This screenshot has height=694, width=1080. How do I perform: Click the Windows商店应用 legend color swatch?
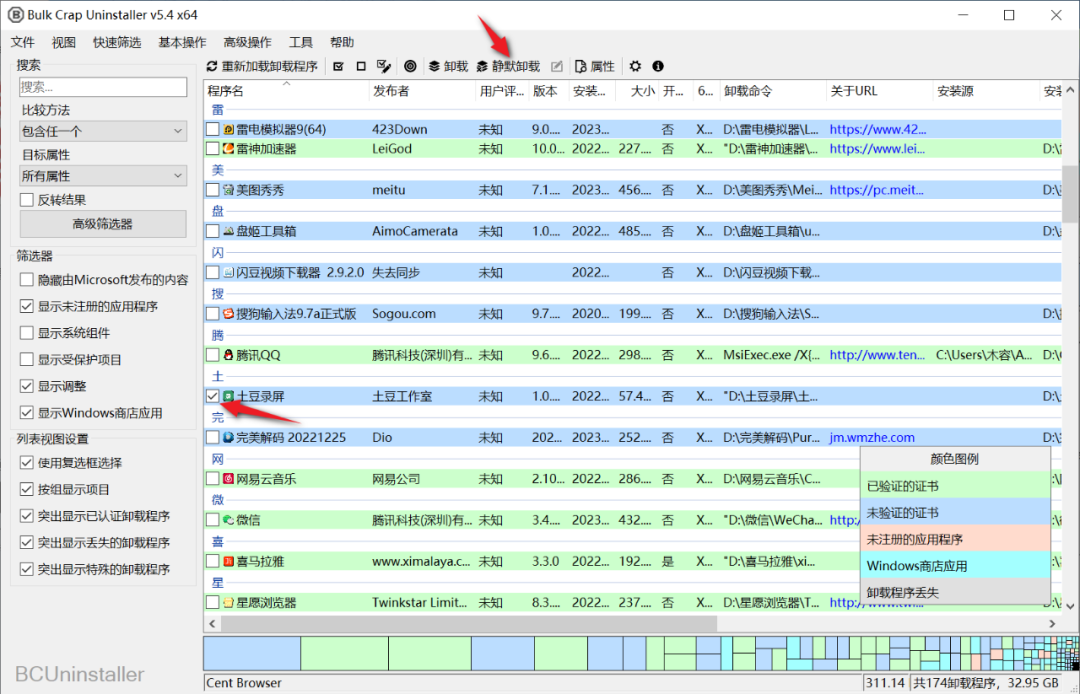(955, 566)
